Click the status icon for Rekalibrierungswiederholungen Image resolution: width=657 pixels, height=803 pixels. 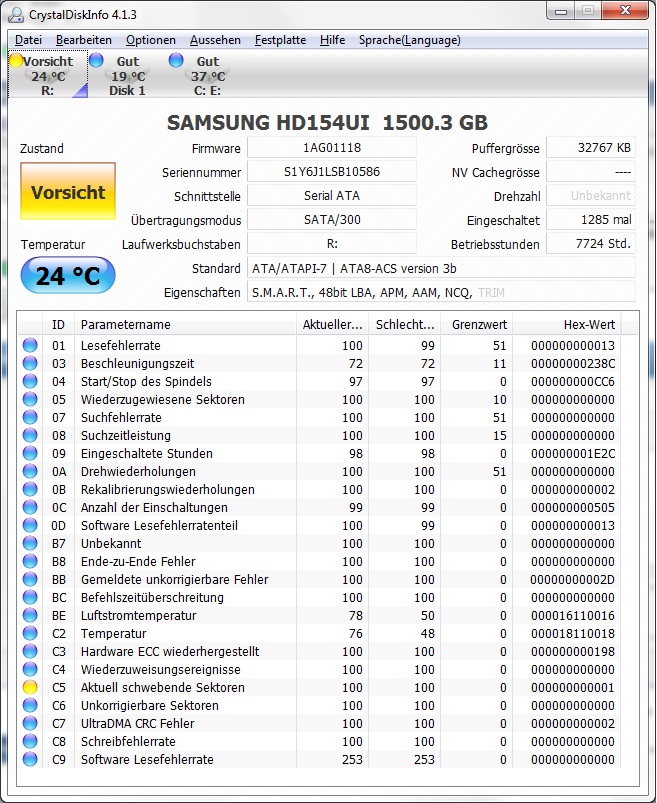[30, 489]
